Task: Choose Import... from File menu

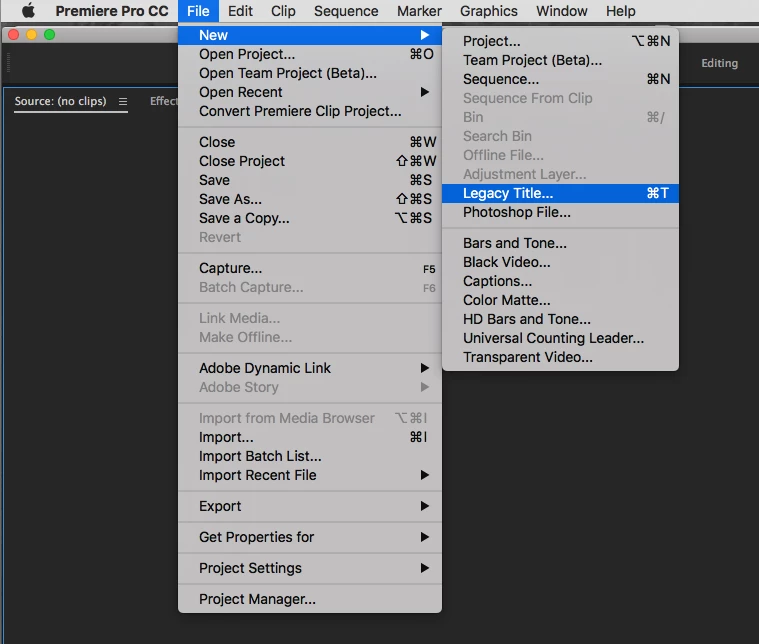Action: (310, 437)
